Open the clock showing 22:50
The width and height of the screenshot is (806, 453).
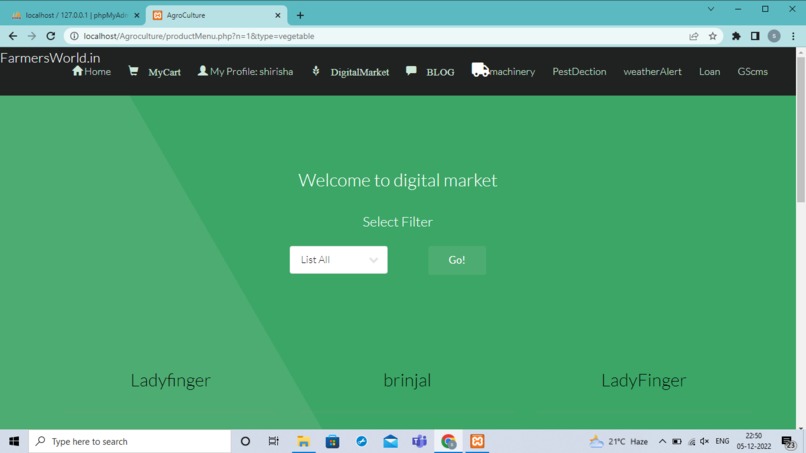click(x=754, y=441)
